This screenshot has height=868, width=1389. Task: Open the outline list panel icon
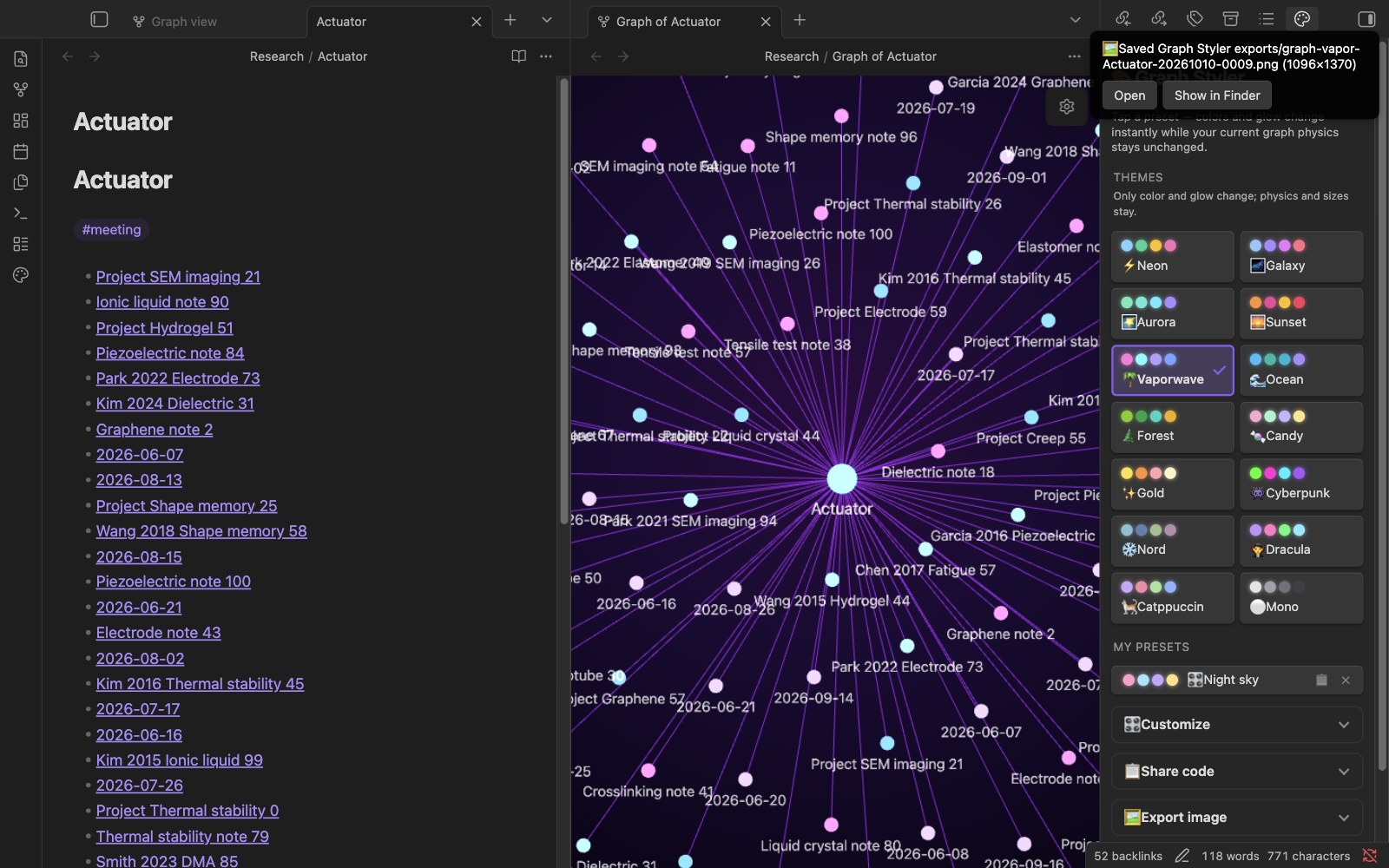1266,19
